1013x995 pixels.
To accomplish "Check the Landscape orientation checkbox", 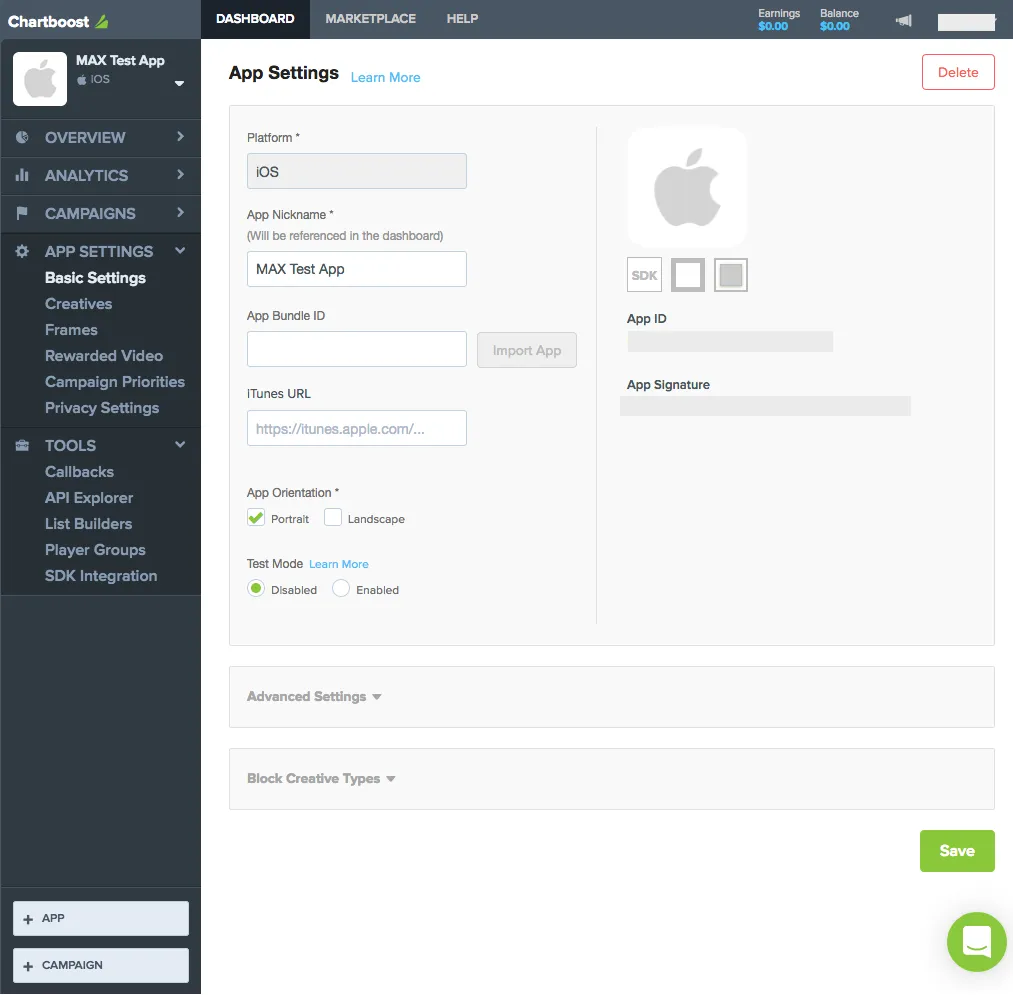I will click(333, 518).
